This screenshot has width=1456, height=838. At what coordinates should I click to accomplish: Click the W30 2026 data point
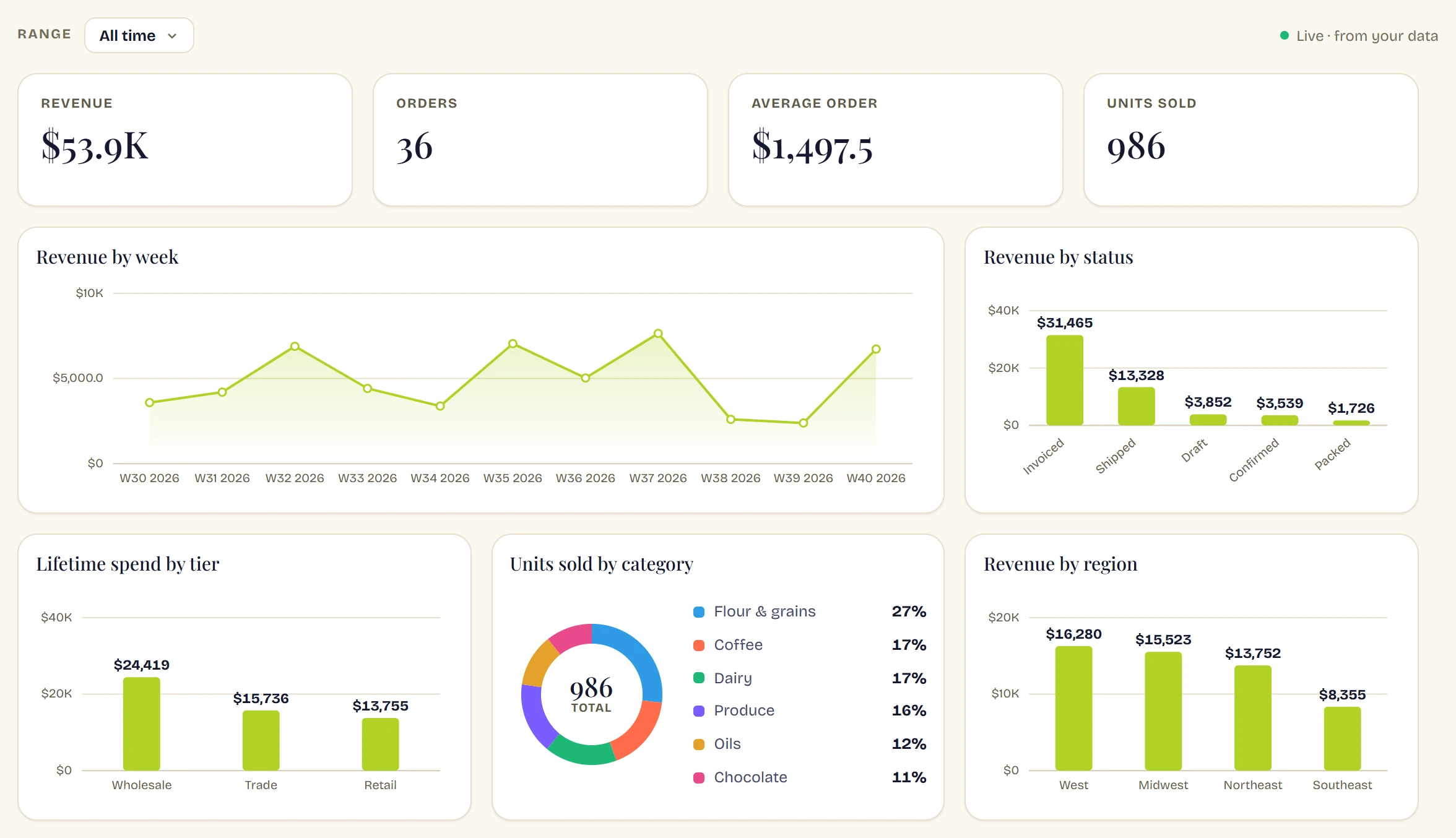[x=149, y=402]
